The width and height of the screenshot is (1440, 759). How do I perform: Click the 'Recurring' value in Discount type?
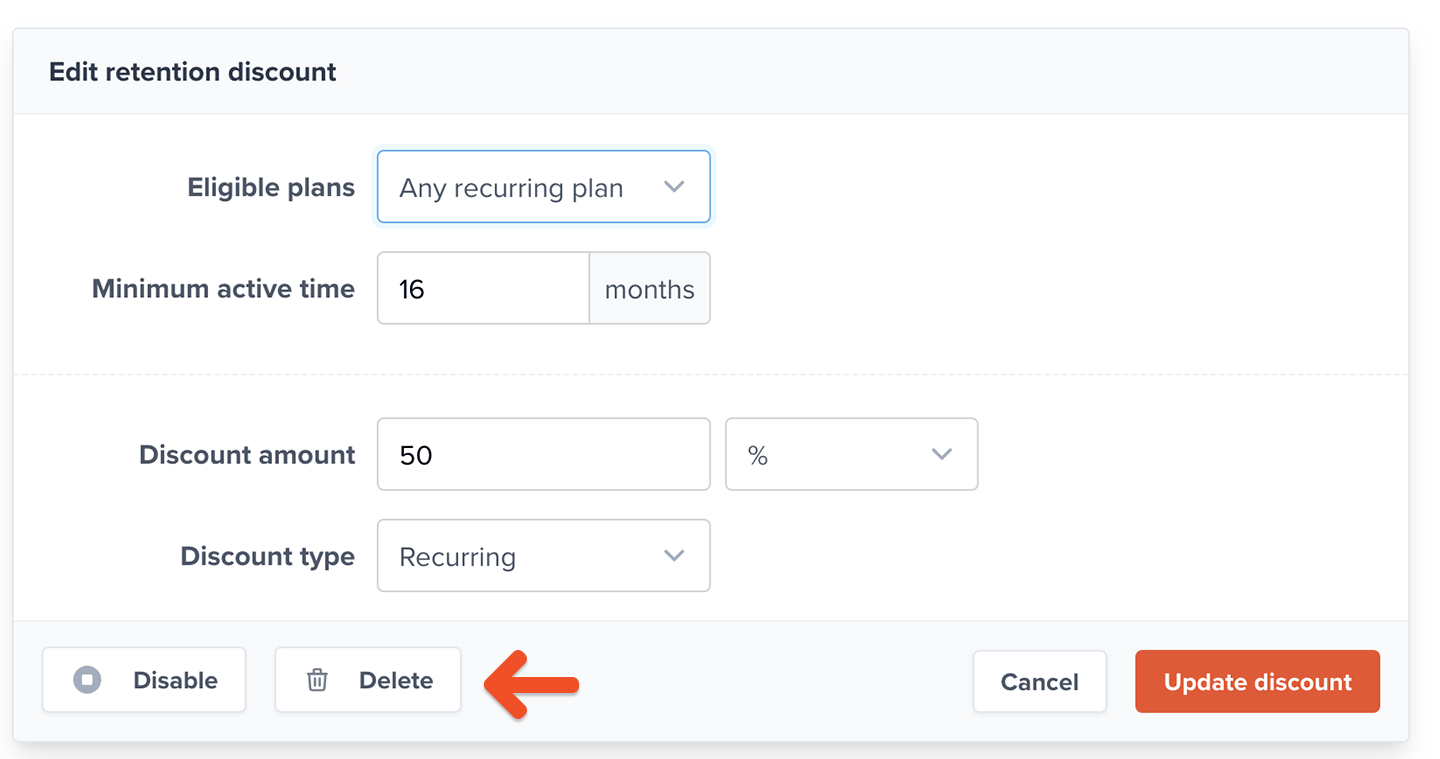[x=458, y=556]
